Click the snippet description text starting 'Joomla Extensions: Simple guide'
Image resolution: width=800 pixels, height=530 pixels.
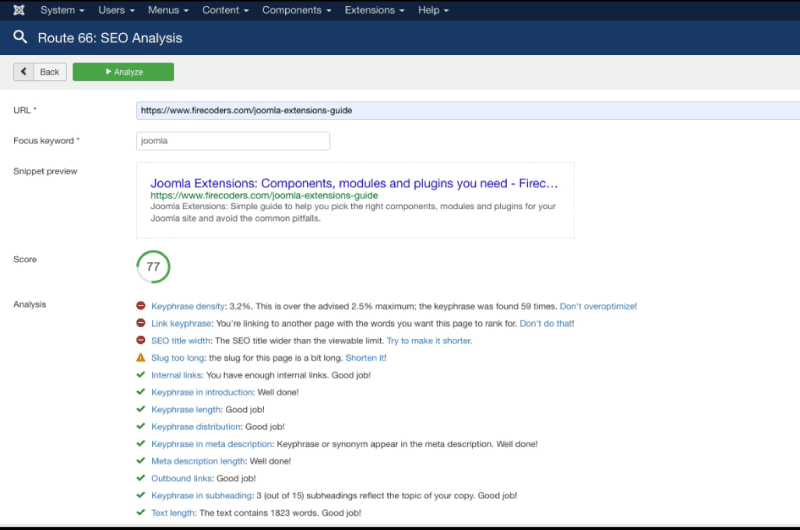353,212
